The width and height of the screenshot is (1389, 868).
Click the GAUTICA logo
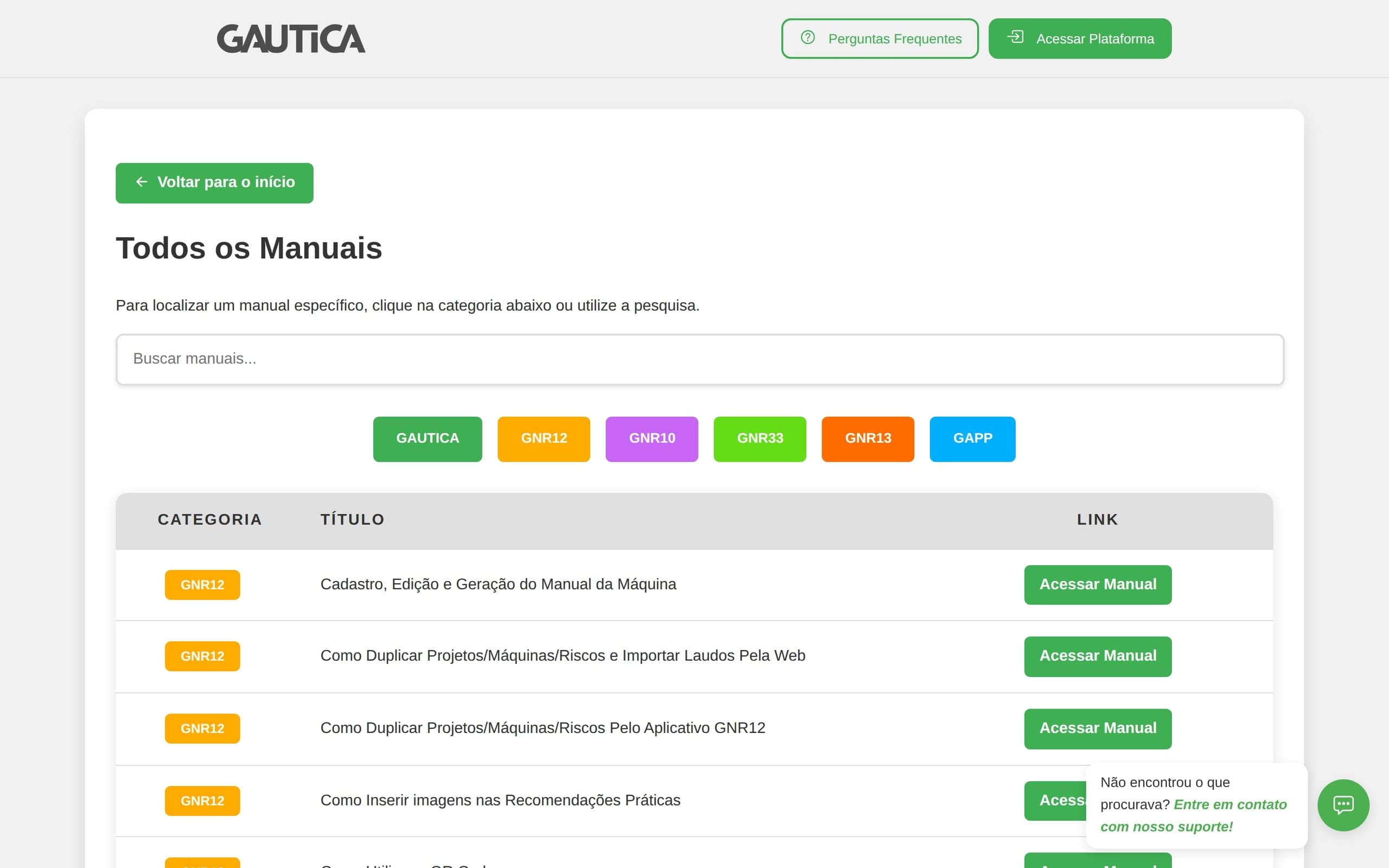[x=290, y=39]
